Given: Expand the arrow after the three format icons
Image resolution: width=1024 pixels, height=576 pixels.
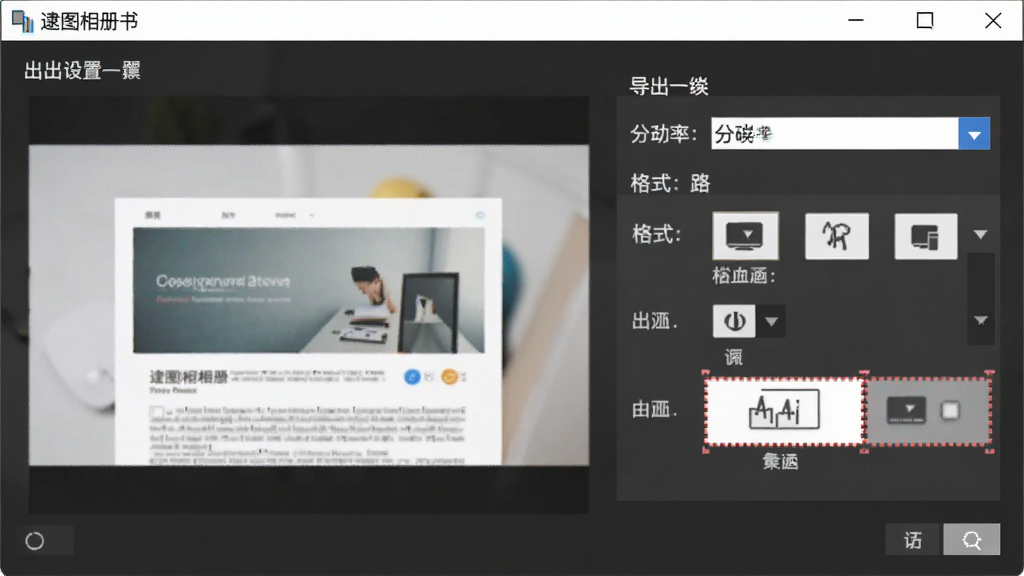Looking at the screenshot, I should pyautogui.click(x=980, y=234).
